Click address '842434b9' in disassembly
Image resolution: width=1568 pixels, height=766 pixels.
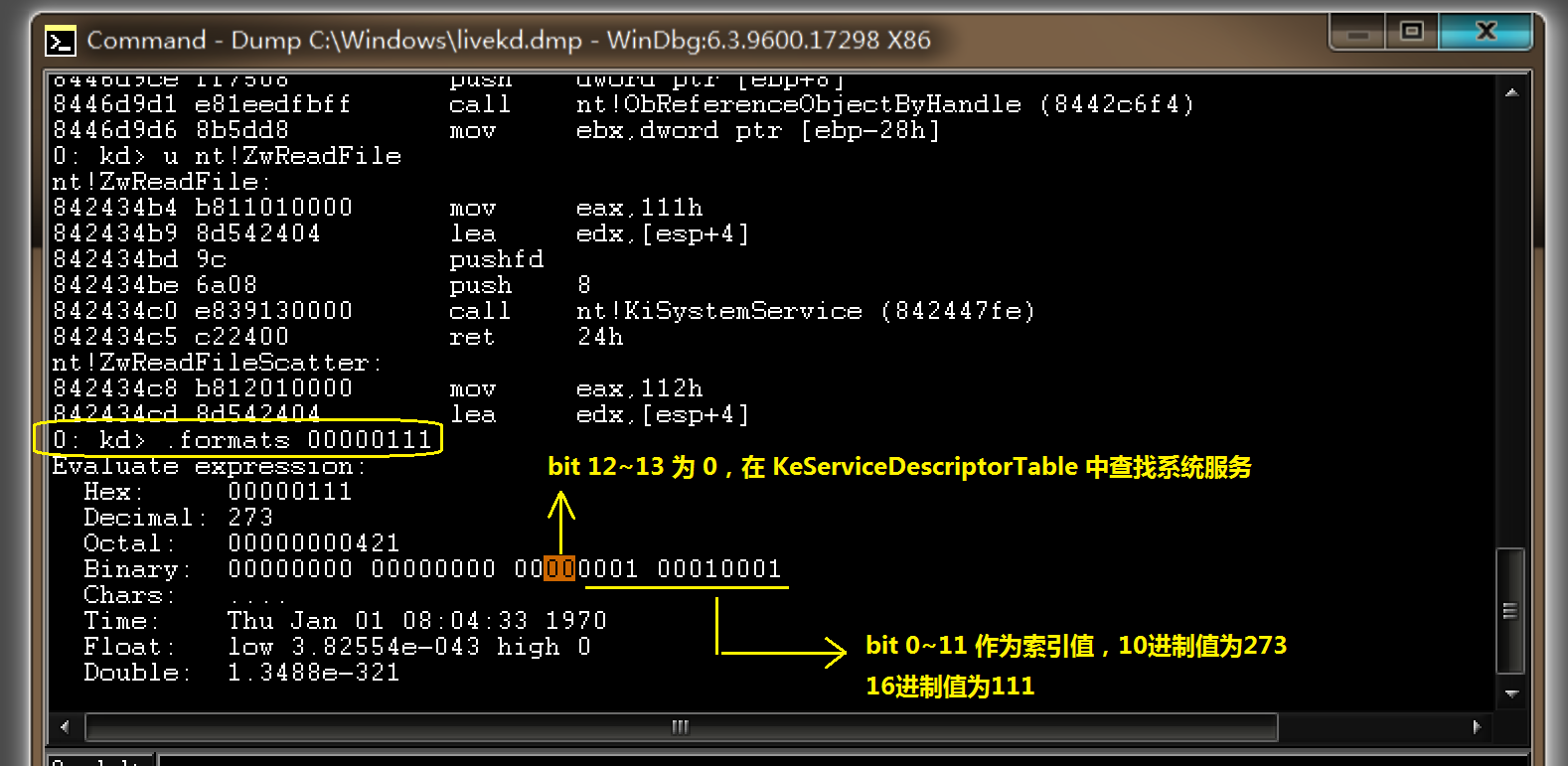(x=115, y=233)
